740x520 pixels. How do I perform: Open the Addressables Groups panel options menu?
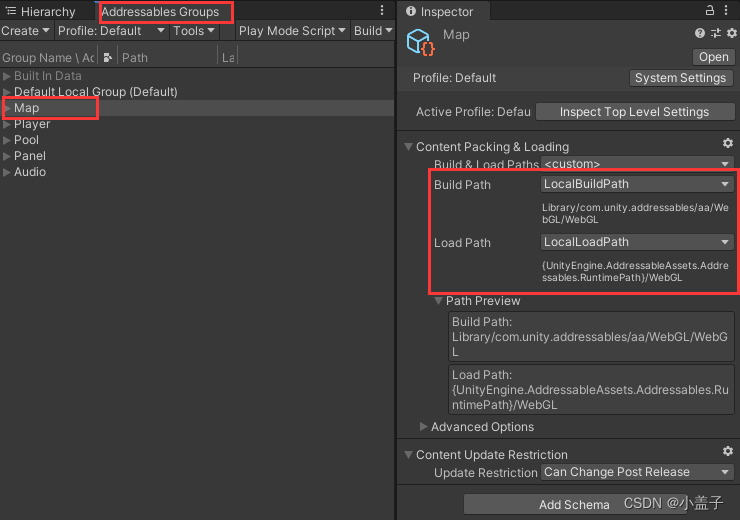382,10
